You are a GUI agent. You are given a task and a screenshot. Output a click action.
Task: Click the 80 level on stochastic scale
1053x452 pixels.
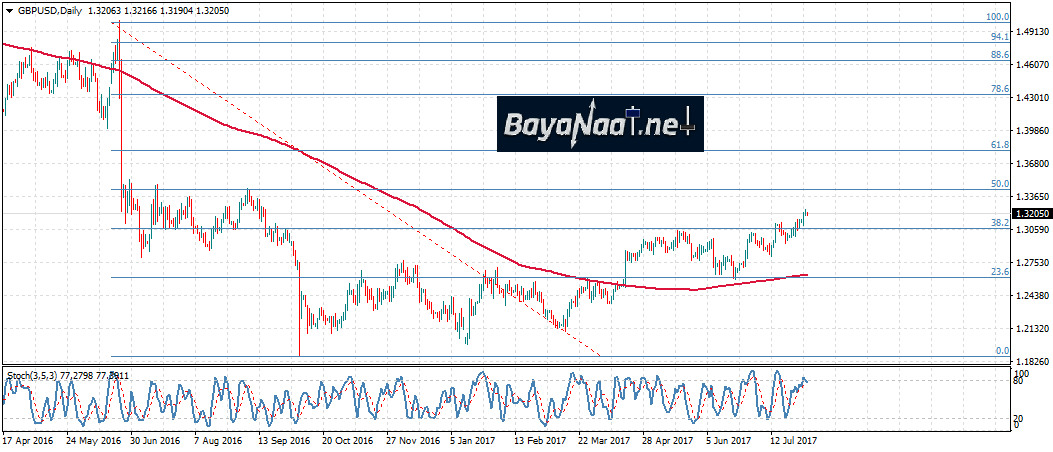click(x=1019, y=382)
